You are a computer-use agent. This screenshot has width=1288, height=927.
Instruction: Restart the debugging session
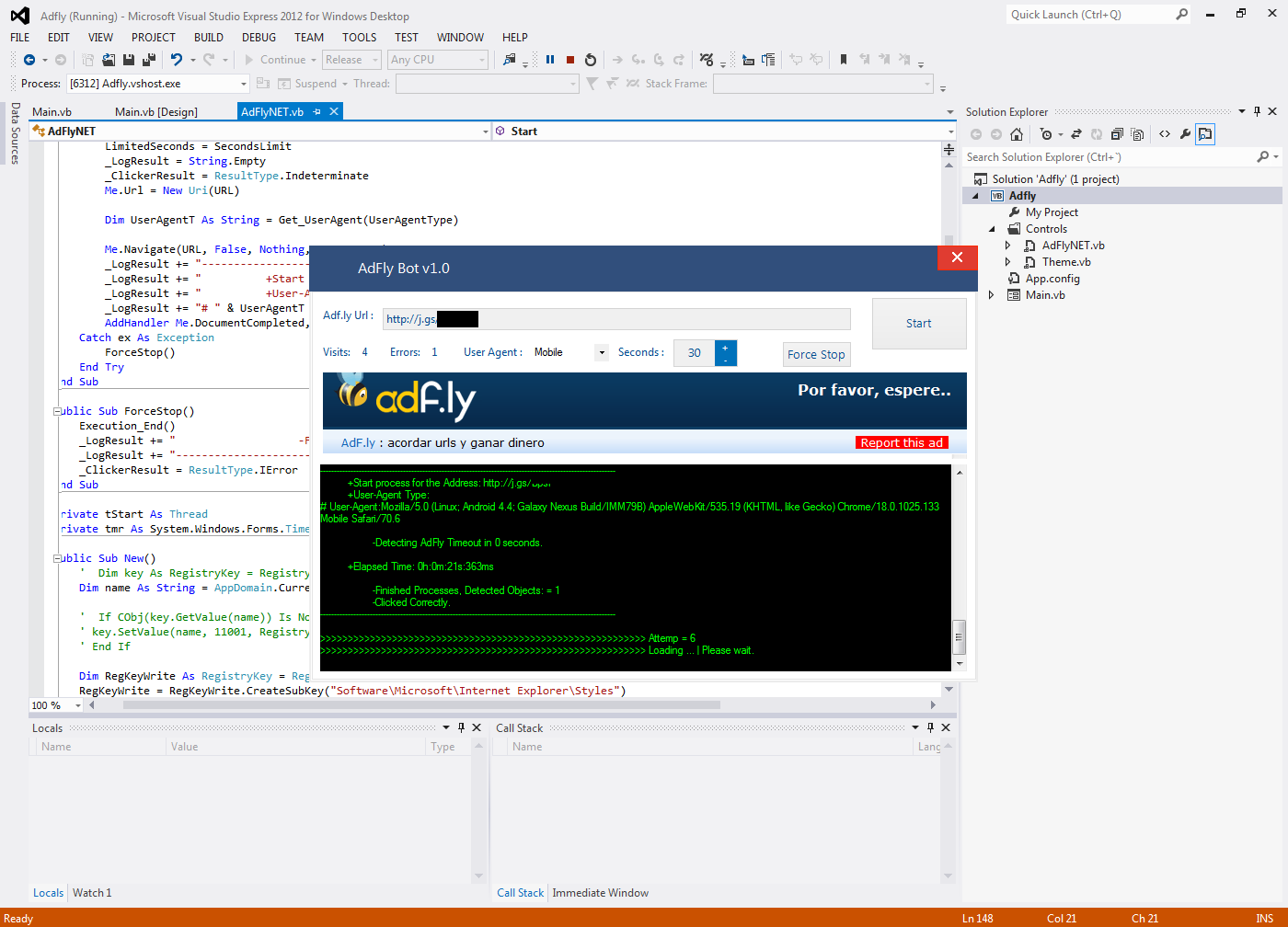tap(591, 60)
